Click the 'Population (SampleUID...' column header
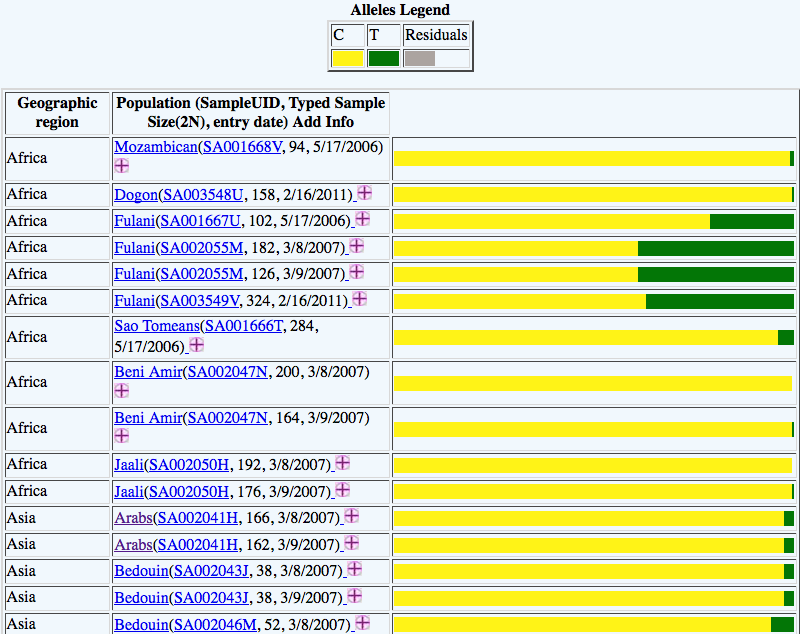The height and width of the screenshot is (634, 800). pyautogui.click(x=251, y=113)
